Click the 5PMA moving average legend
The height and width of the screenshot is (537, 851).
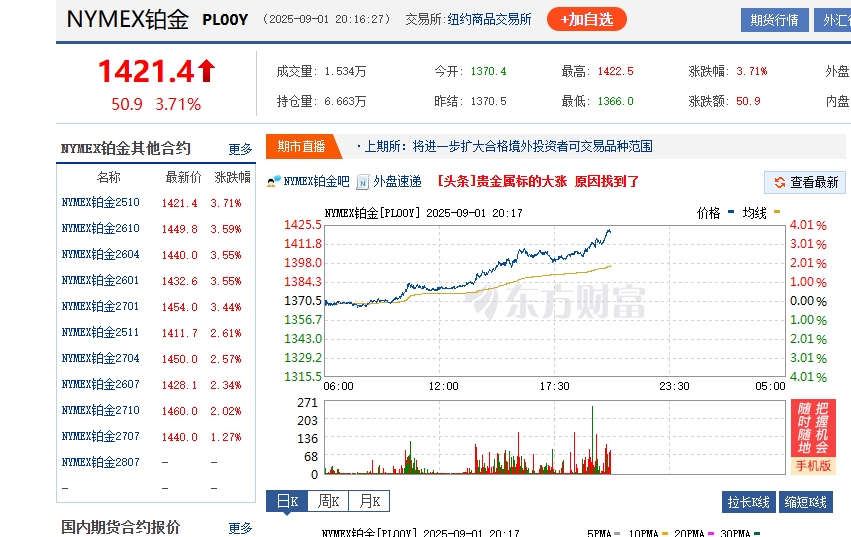pos(604,533)
